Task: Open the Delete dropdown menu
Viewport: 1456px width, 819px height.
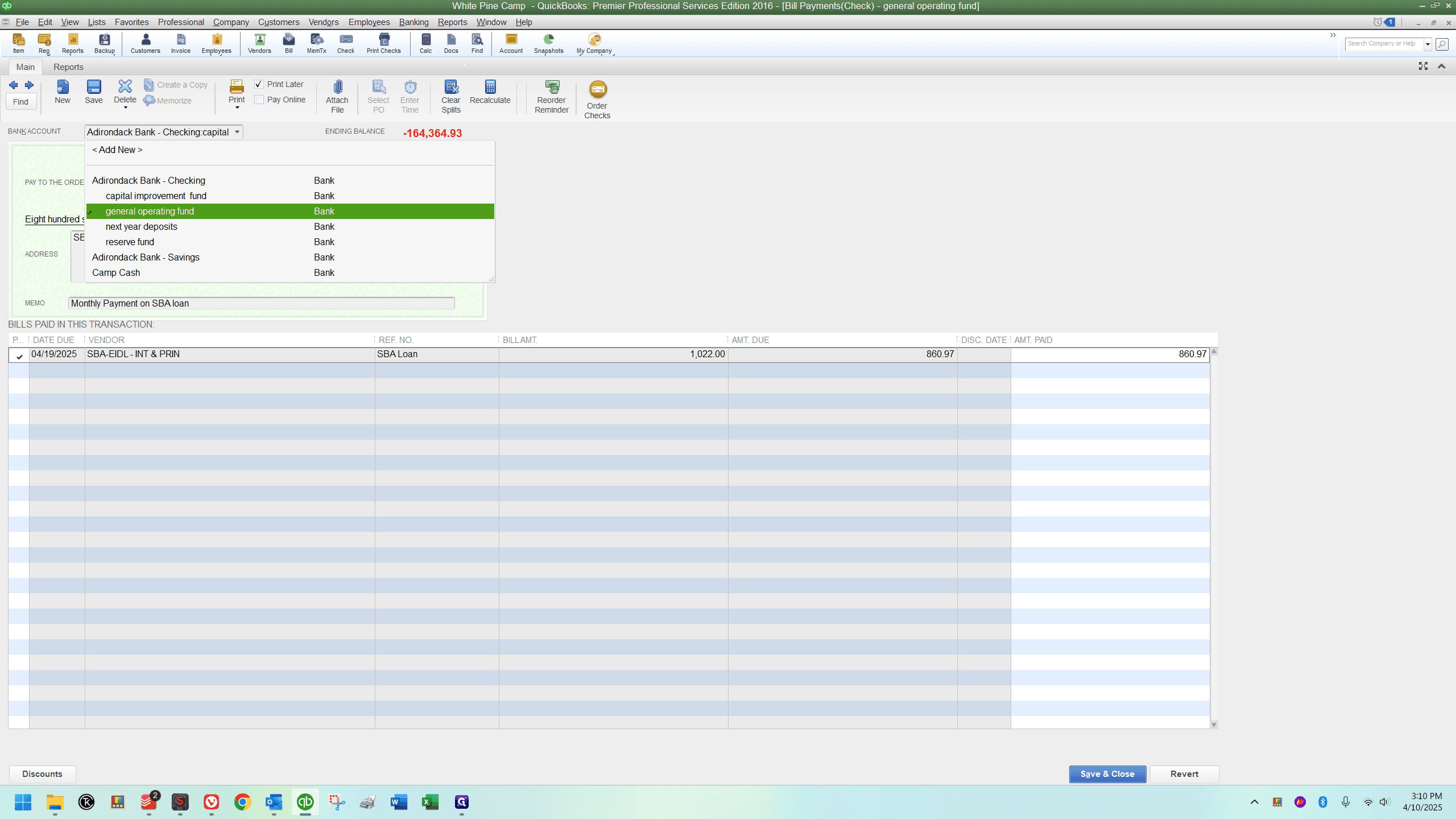Action: 125,107
